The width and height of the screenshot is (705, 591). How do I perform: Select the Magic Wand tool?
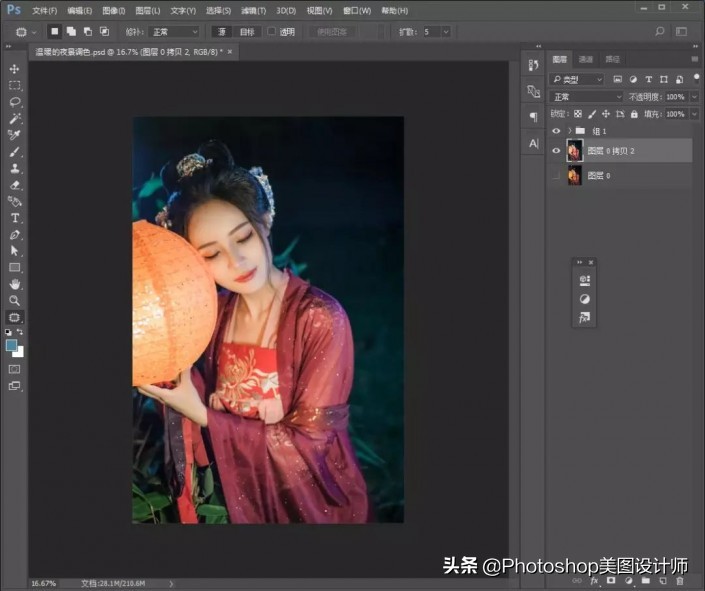click(14, 118)
